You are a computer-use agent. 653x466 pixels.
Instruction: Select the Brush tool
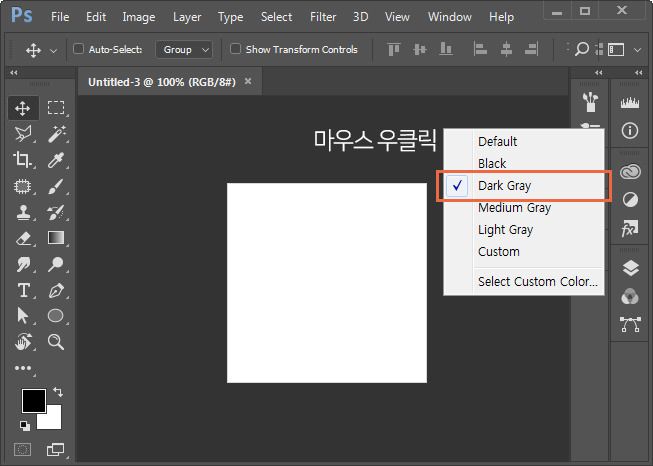56,186
